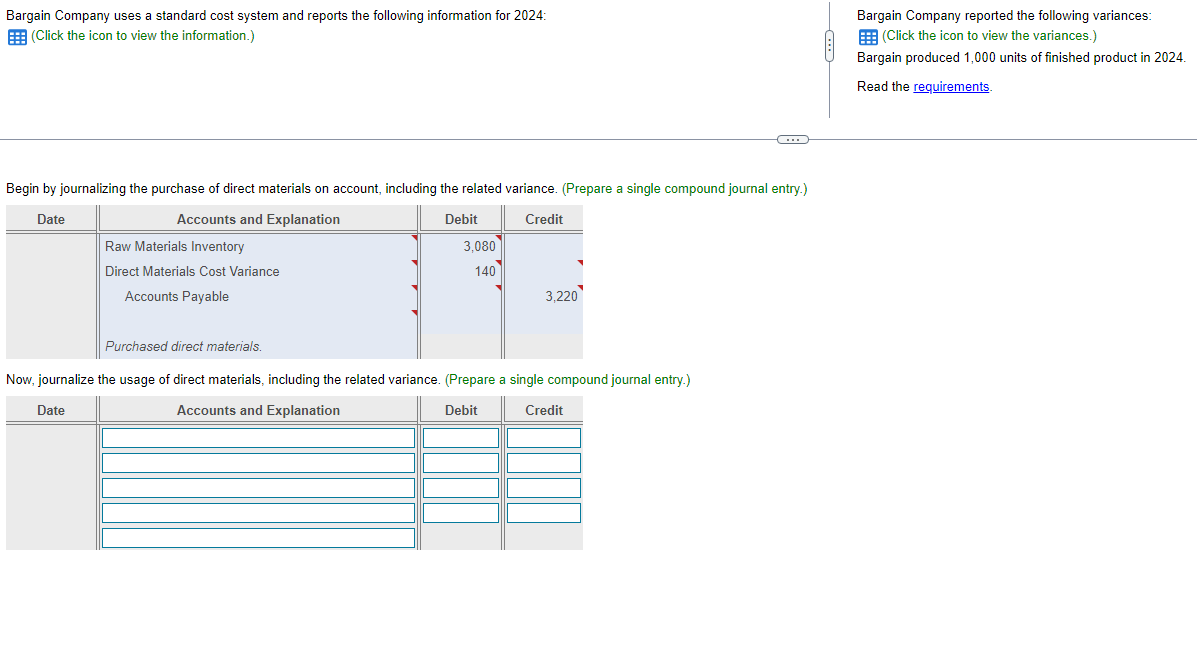The width and height of the screenshot is (1197, 672).
Task: Click fourth row Credit field in usage entry
Action: pos(544,512)
